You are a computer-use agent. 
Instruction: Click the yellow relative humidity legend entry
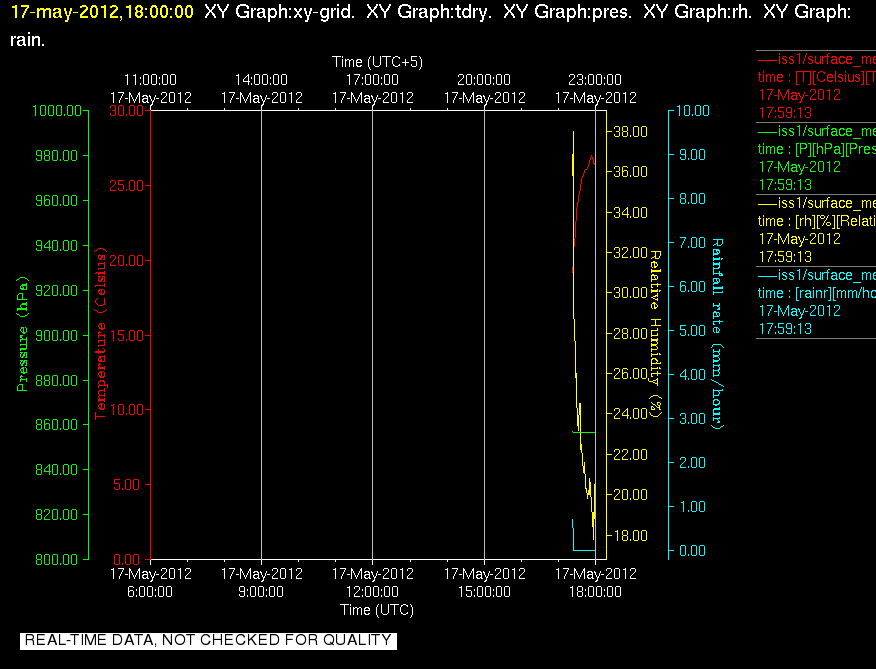816,230
